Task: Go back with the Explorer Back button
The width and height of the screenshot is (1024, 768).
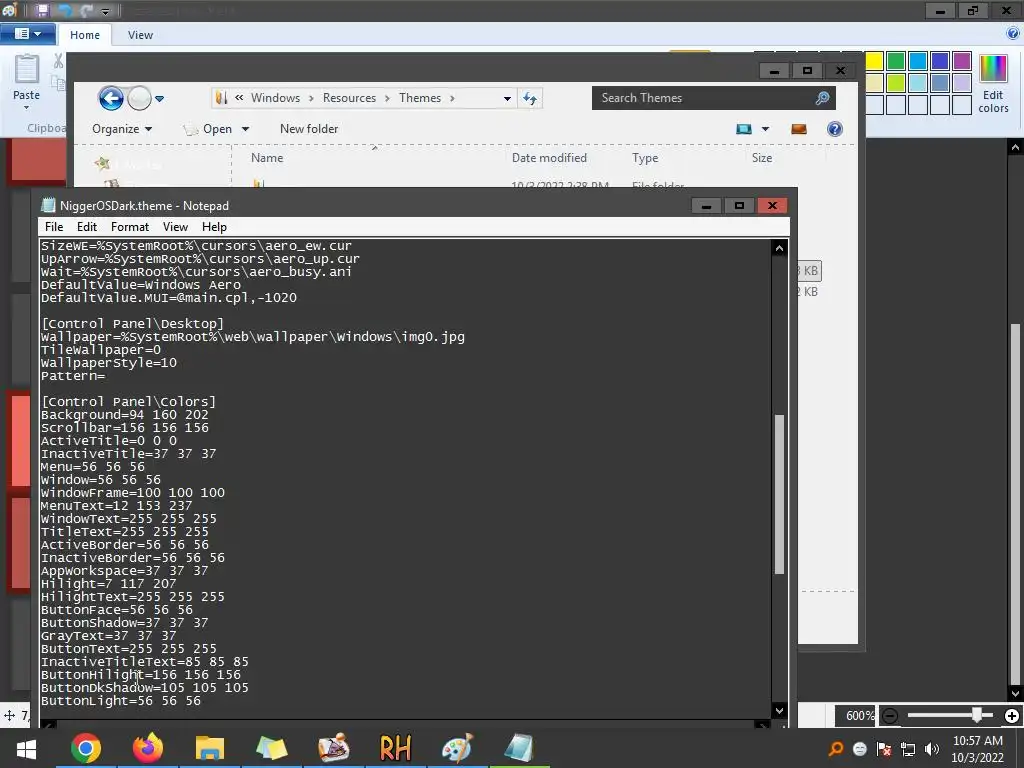Action: (x=111, y=99)
